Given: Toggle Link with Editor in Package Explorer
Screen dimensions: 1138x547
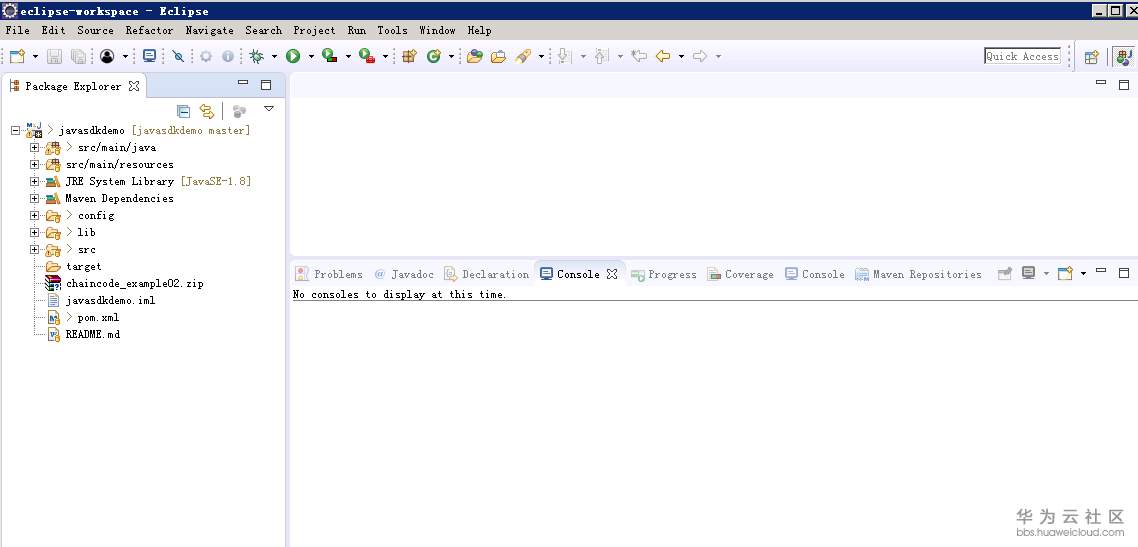Looking at the screenshot, I should [x=208, y=111].
